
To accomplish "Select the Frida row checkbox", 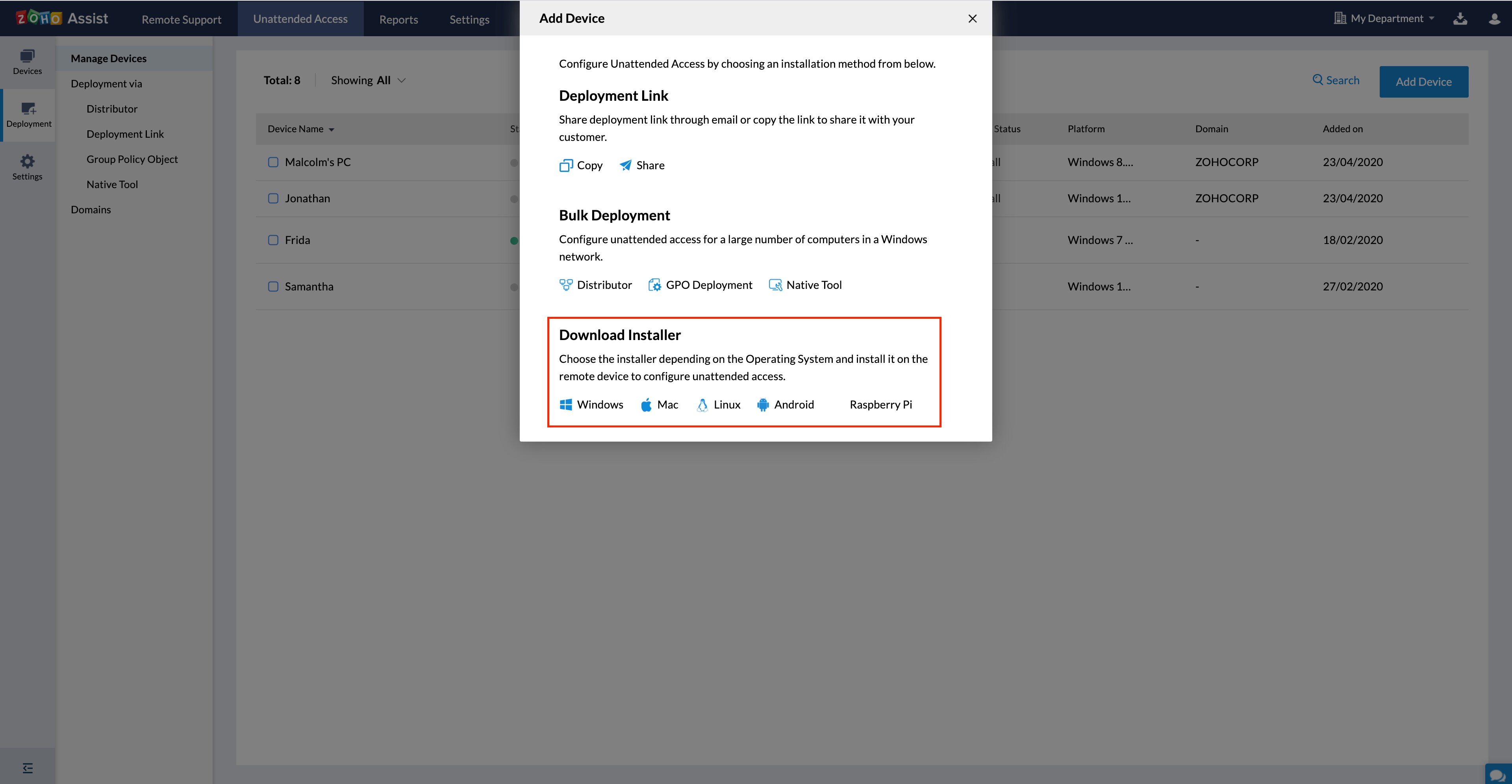I will click(273, 240).
